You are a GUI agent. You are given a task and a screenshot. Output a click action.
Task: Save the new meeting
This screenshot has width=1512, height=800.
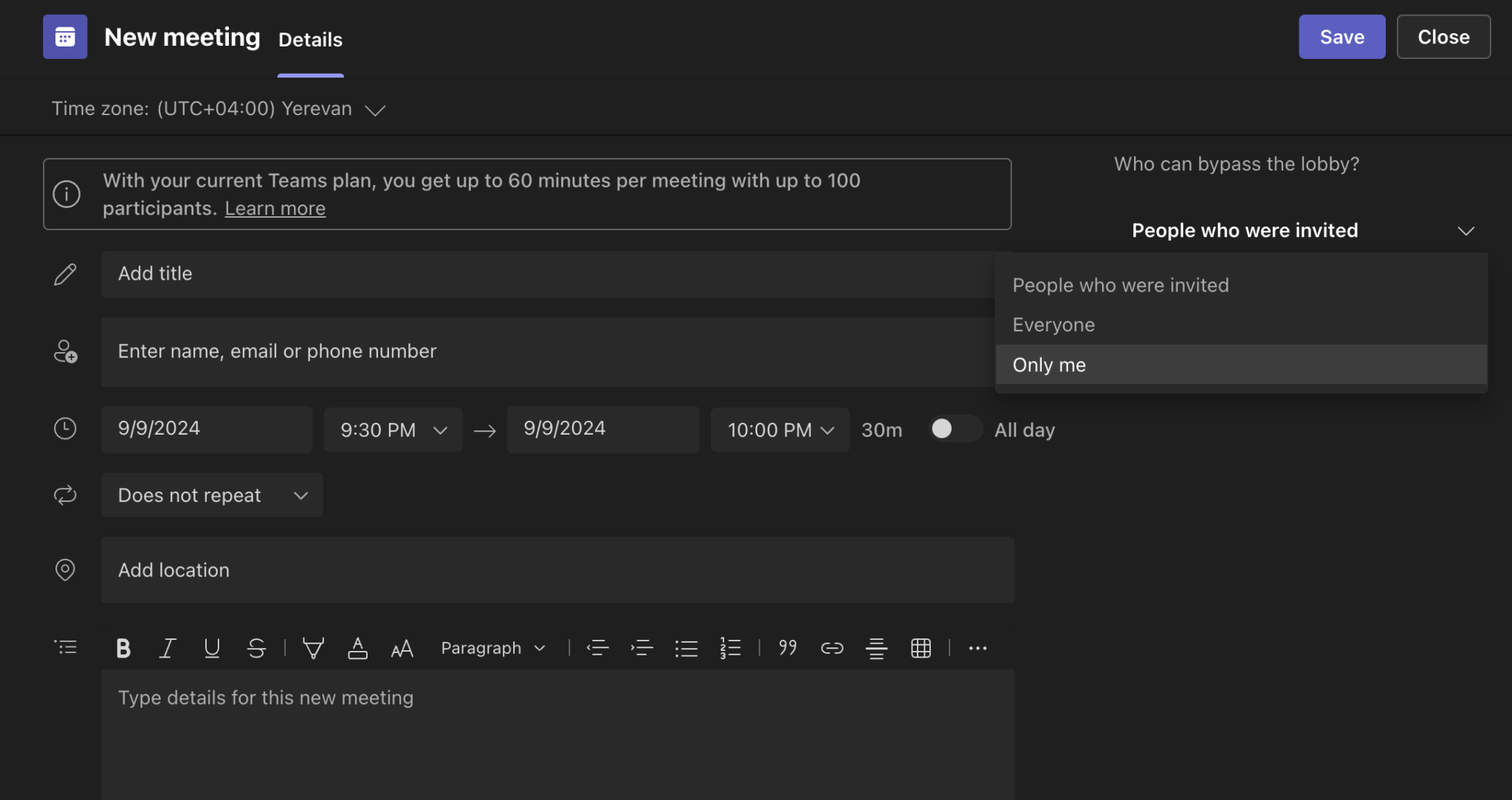1341,36
